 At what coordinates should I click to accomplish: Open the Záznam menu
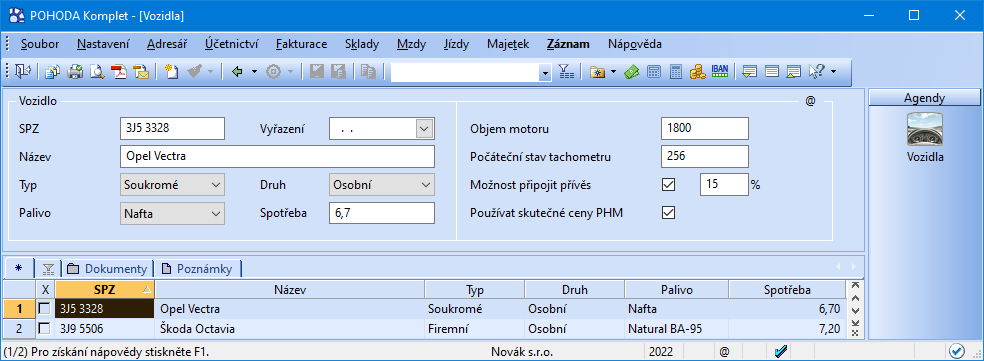[568, 44]
